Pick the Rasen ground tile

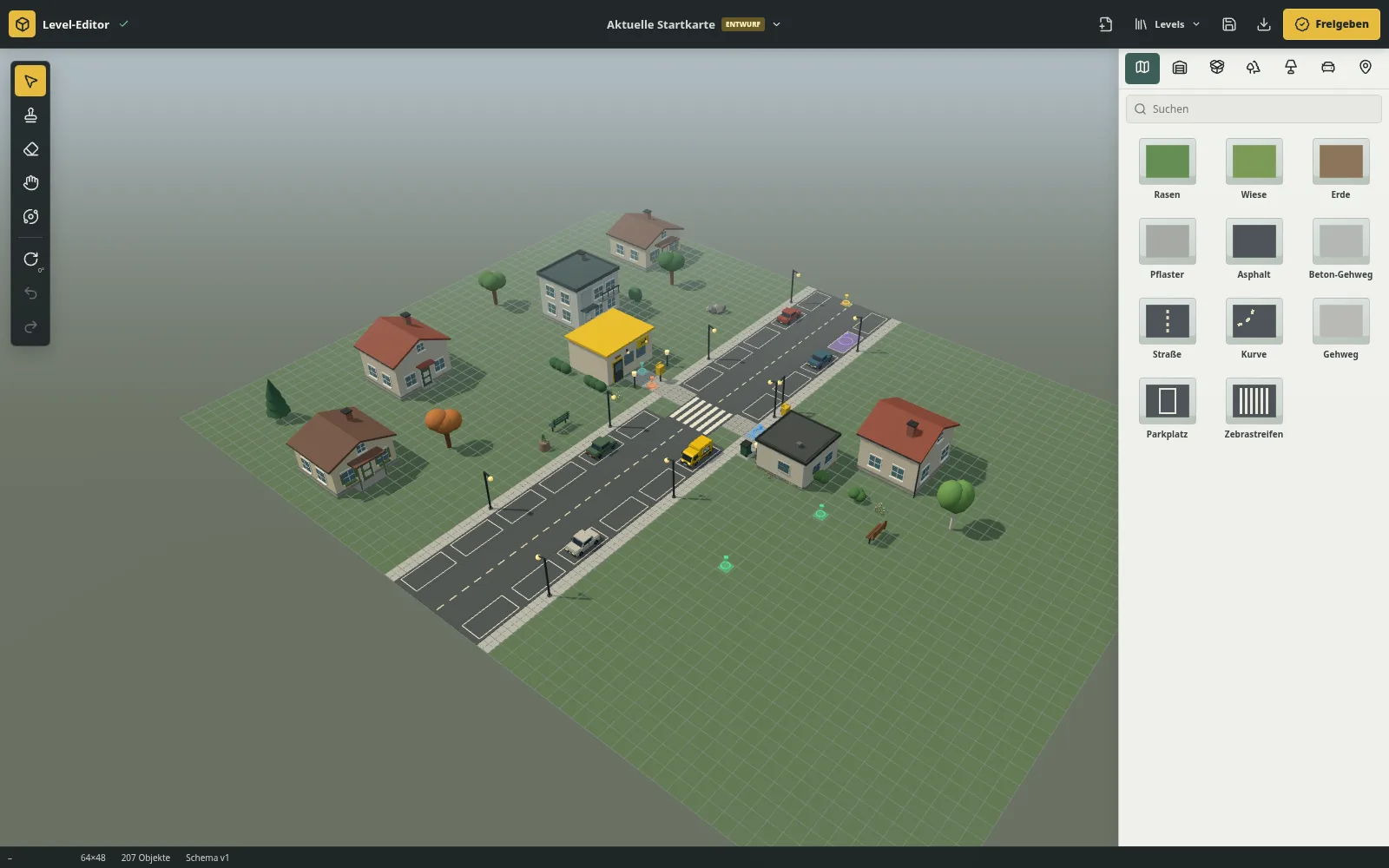pyautogui.click(x=1167, y=169)
